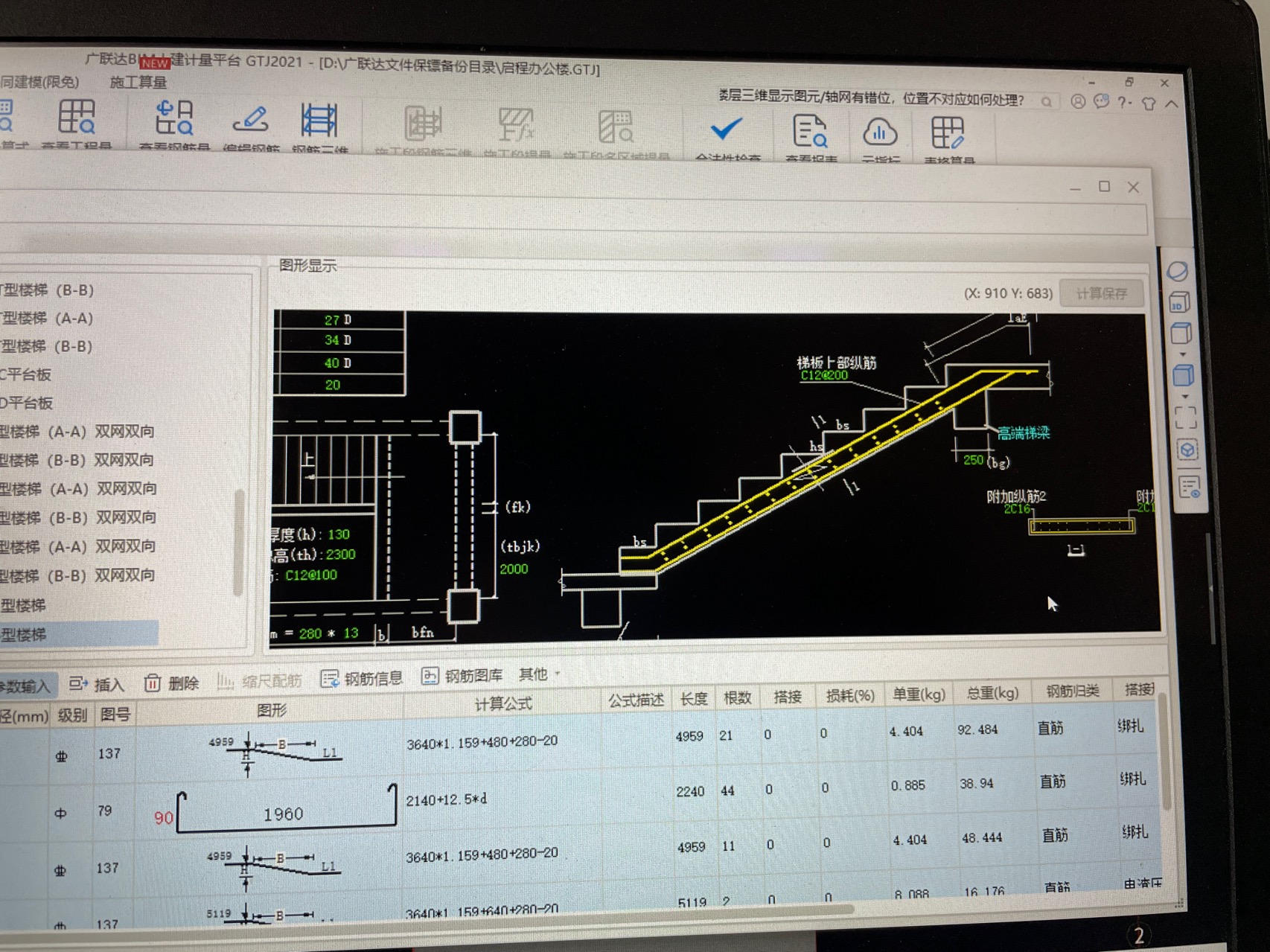The width and height of the screenshot is (1270, 952).
Task: Open the question mark help icon
Action: 1124,103
